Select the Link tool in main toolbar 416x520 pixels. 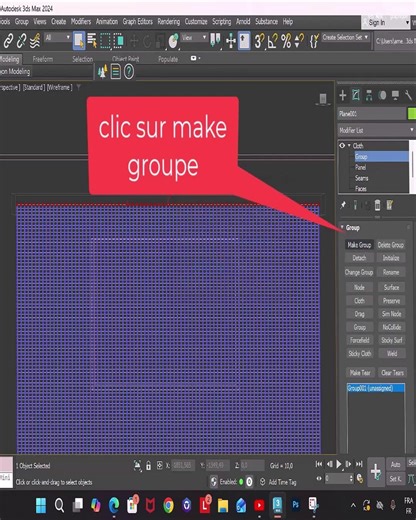[x=8, y=41]
